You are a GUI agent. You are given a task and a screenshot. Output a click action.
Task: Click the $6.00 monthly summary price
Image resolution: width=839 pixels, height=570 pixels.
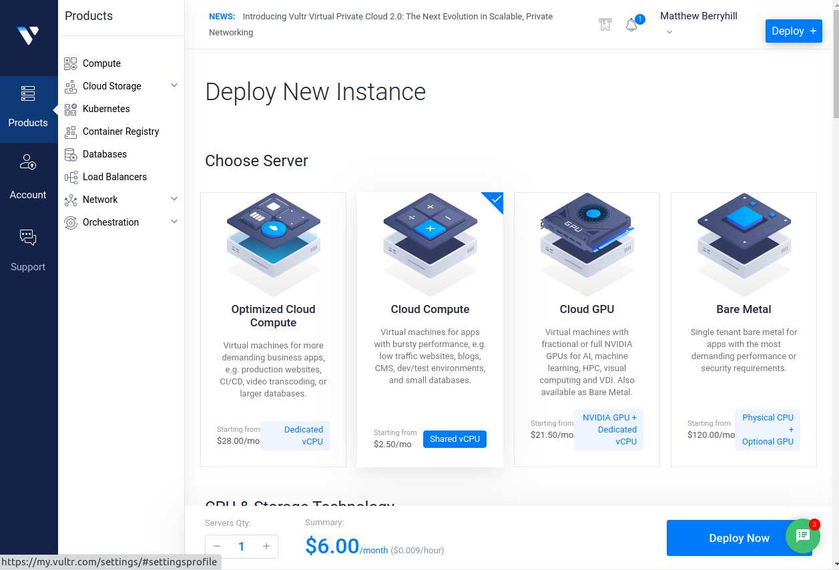(x=332, y=546)
